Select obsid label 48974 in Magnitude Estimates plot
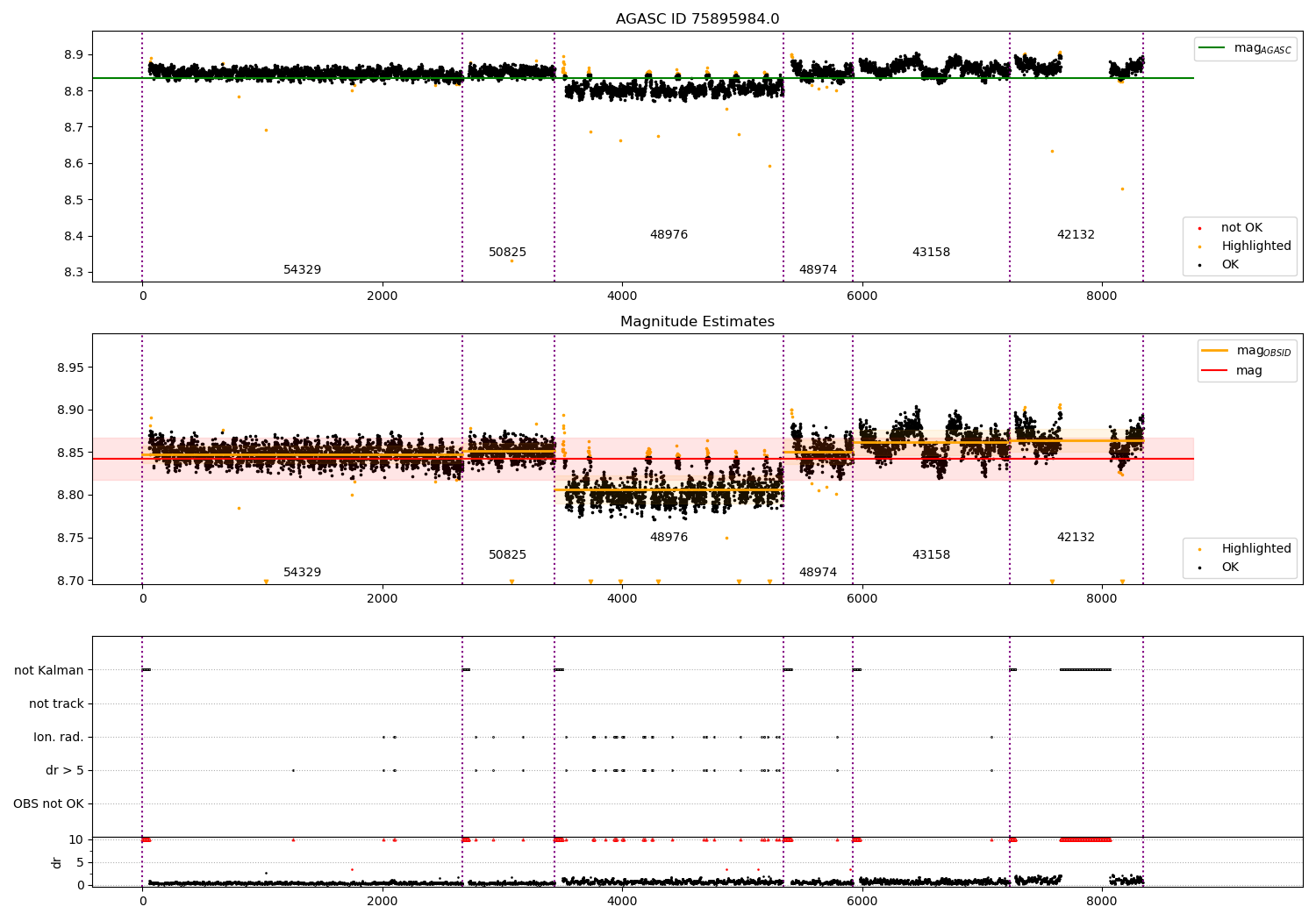1316x921 pixels. (x=818, y=573)
